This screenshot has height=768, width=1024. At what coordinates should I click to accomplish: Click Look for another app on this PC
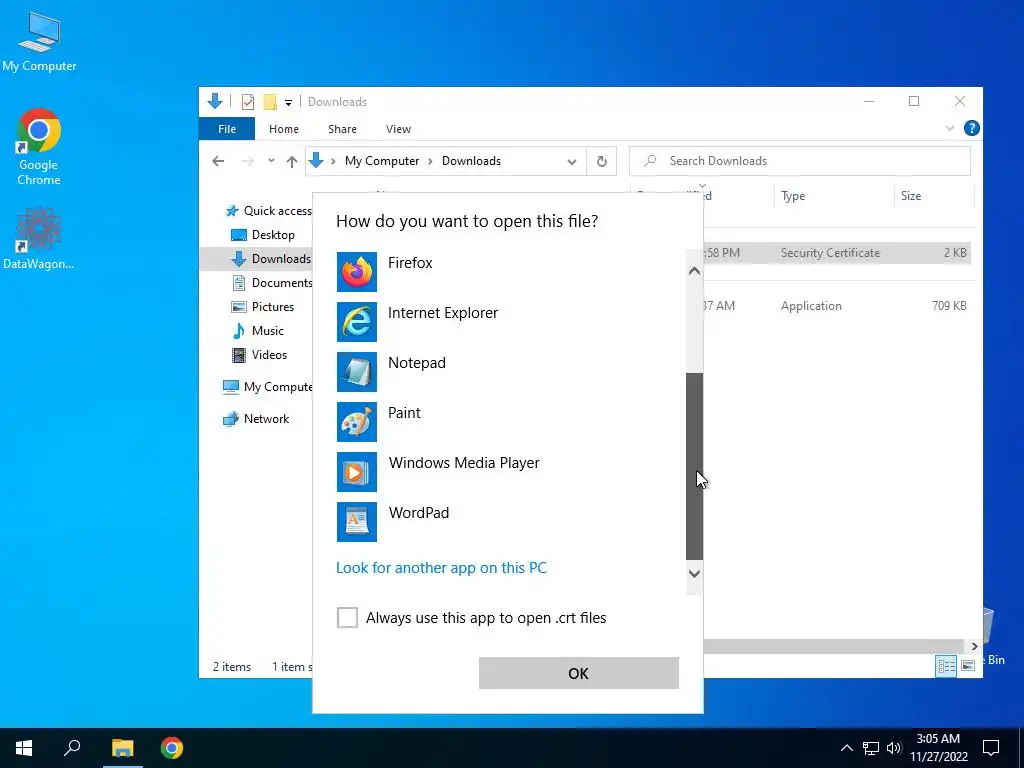[441, 568]
